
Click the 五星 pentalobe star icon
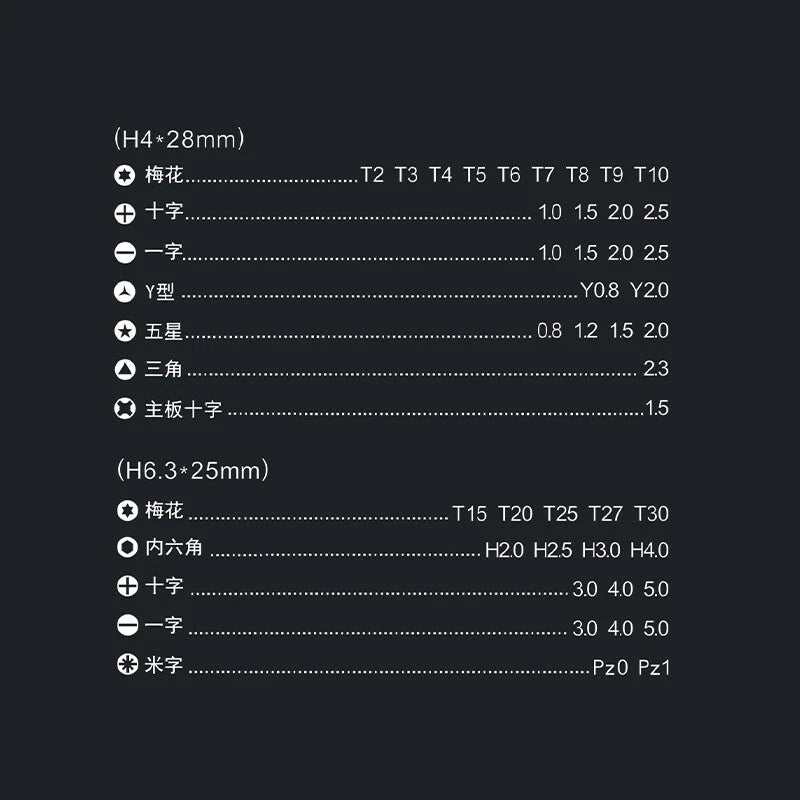point(125,331)
